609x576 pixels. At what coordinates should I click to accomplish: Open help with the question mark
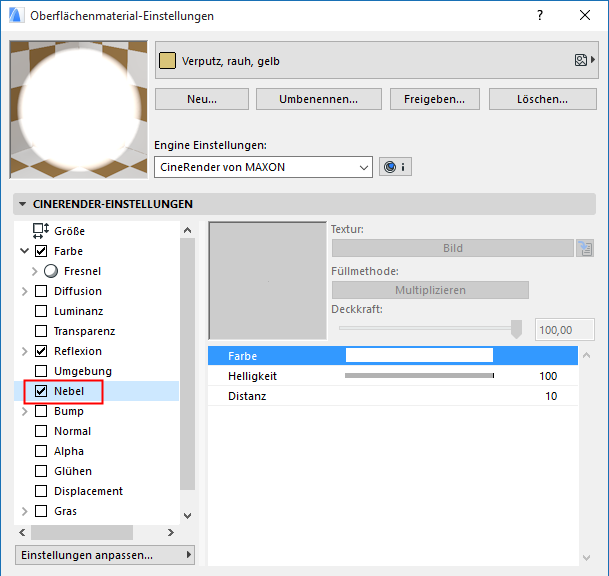[x=539, y=16]
